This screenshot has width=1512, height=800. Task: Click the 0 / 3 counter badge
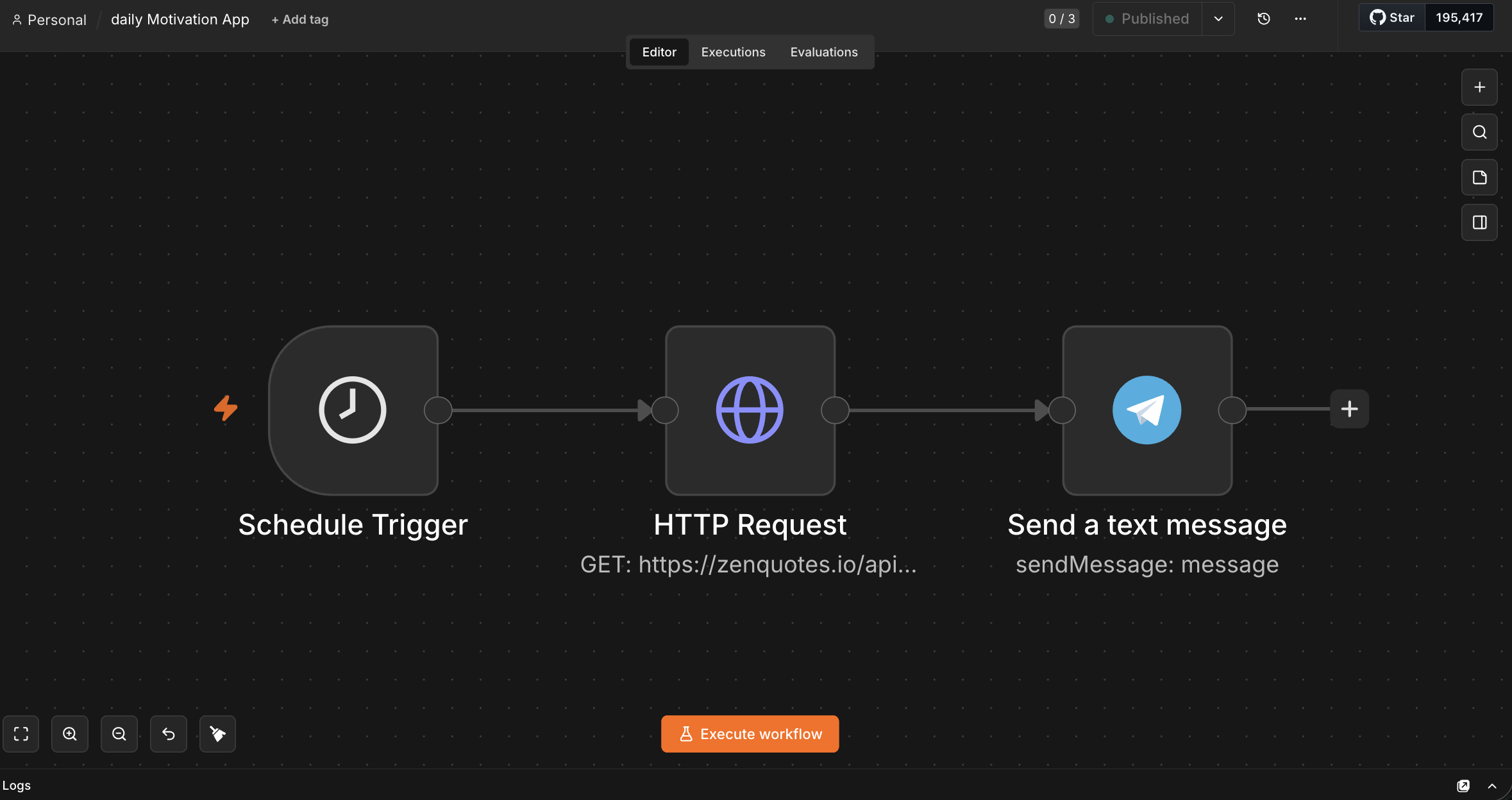[x=1062, y=19]
